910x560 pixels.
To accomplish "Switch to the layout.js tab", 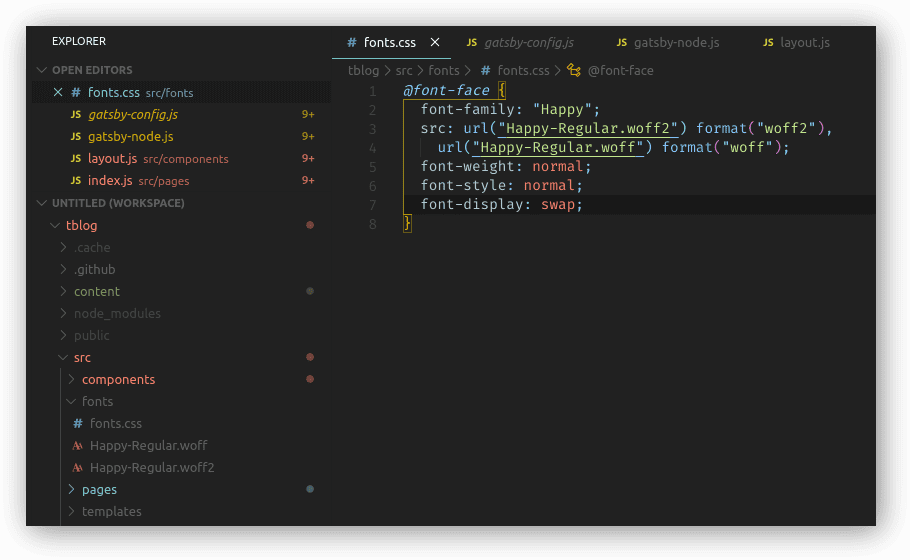I will coord(804,43).
